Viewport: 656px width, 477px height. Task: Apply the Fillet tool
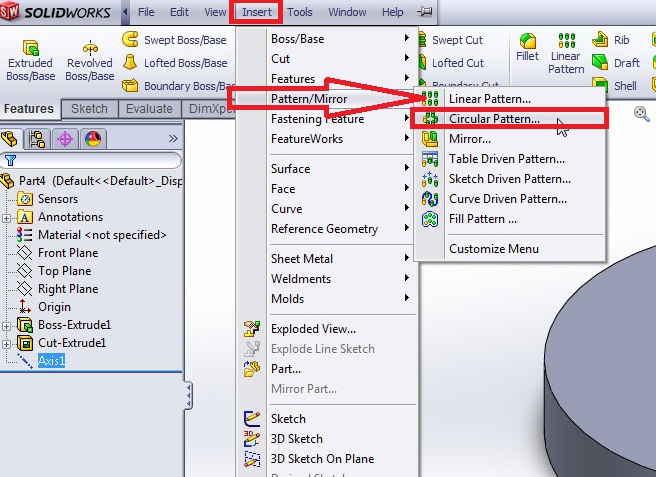[528, 47]
